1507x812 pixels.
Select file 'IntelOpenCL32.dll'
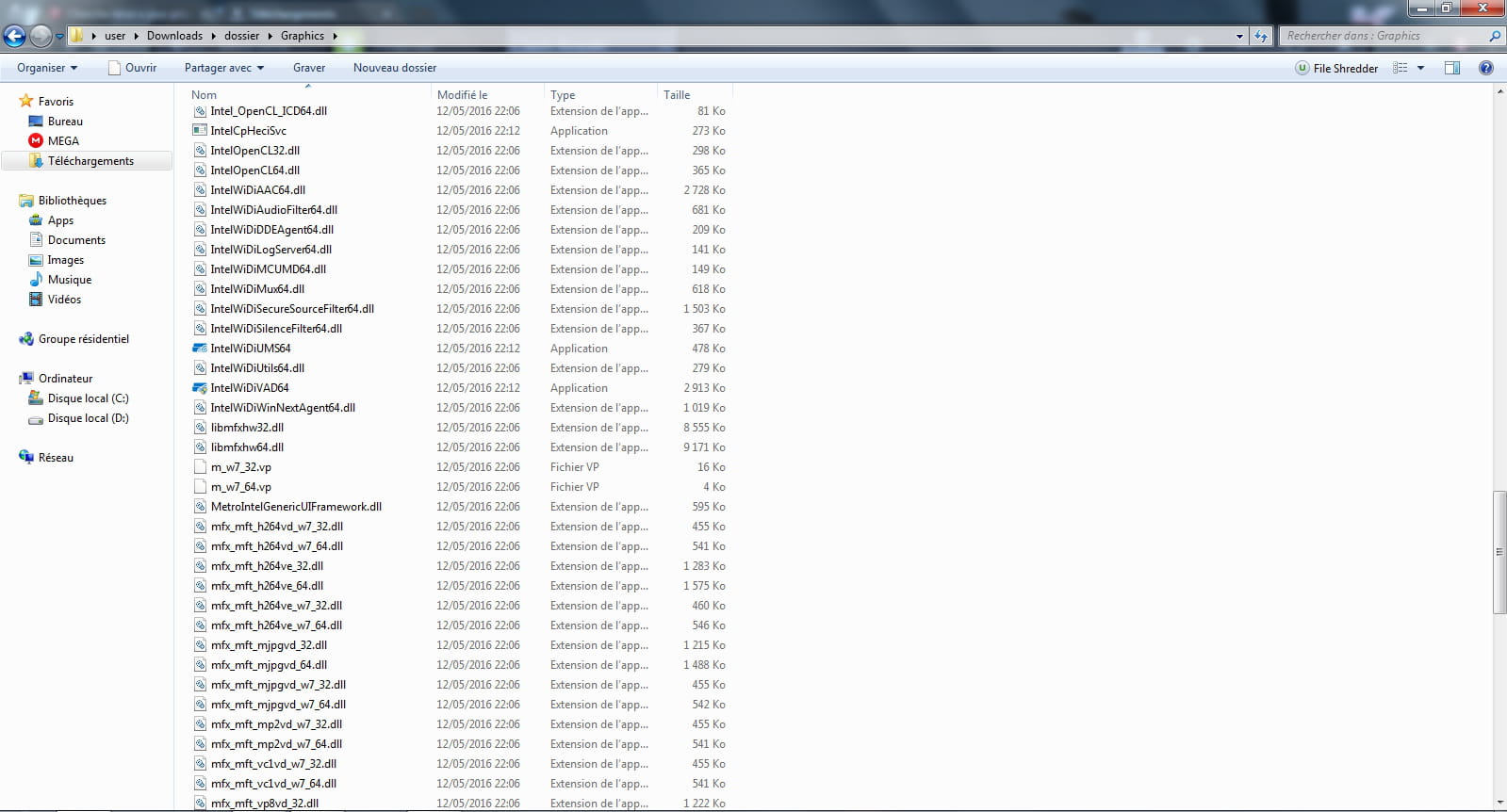tap(254, 150)
